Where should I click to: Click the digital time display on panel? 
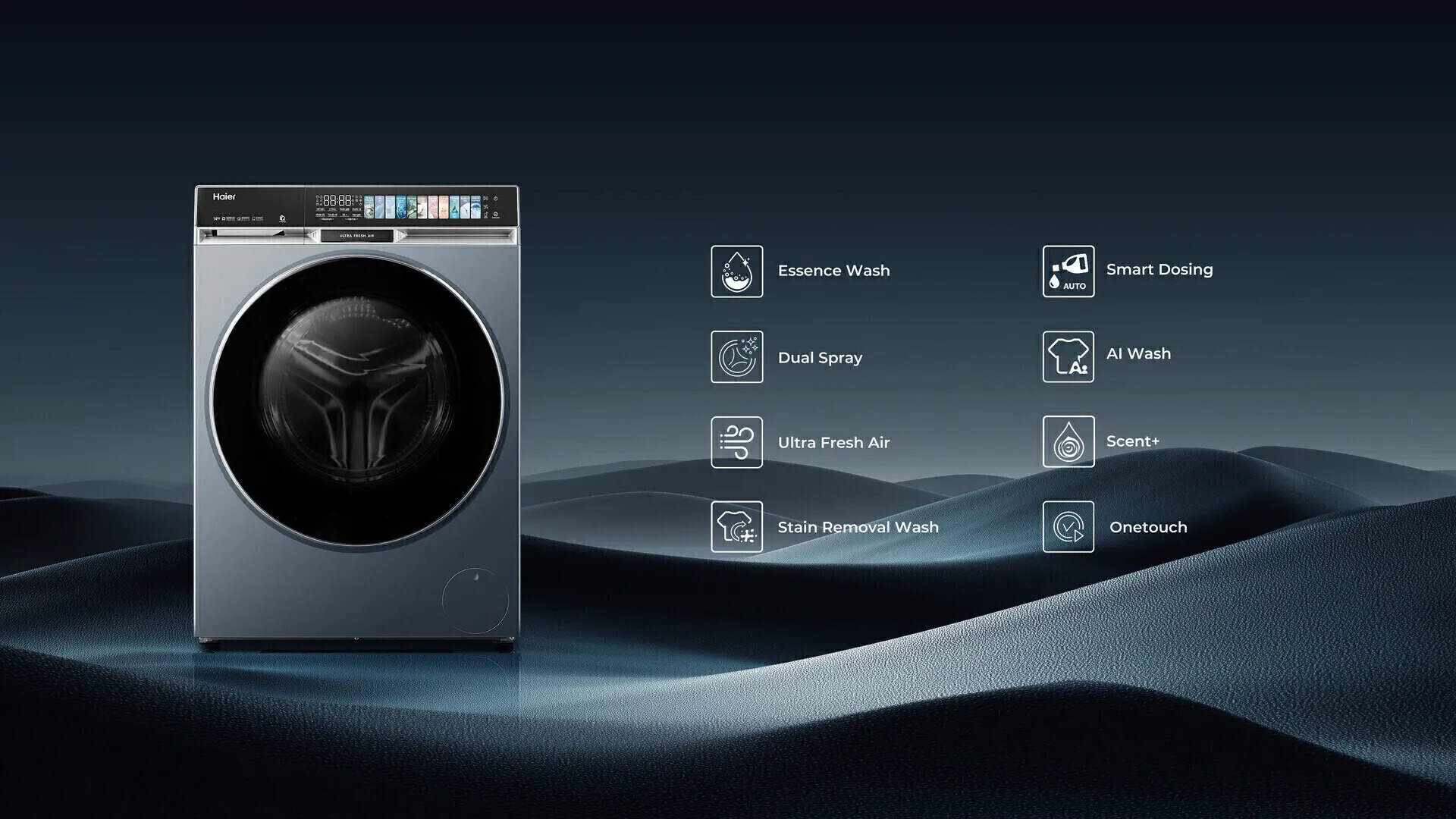coord(337,201)
